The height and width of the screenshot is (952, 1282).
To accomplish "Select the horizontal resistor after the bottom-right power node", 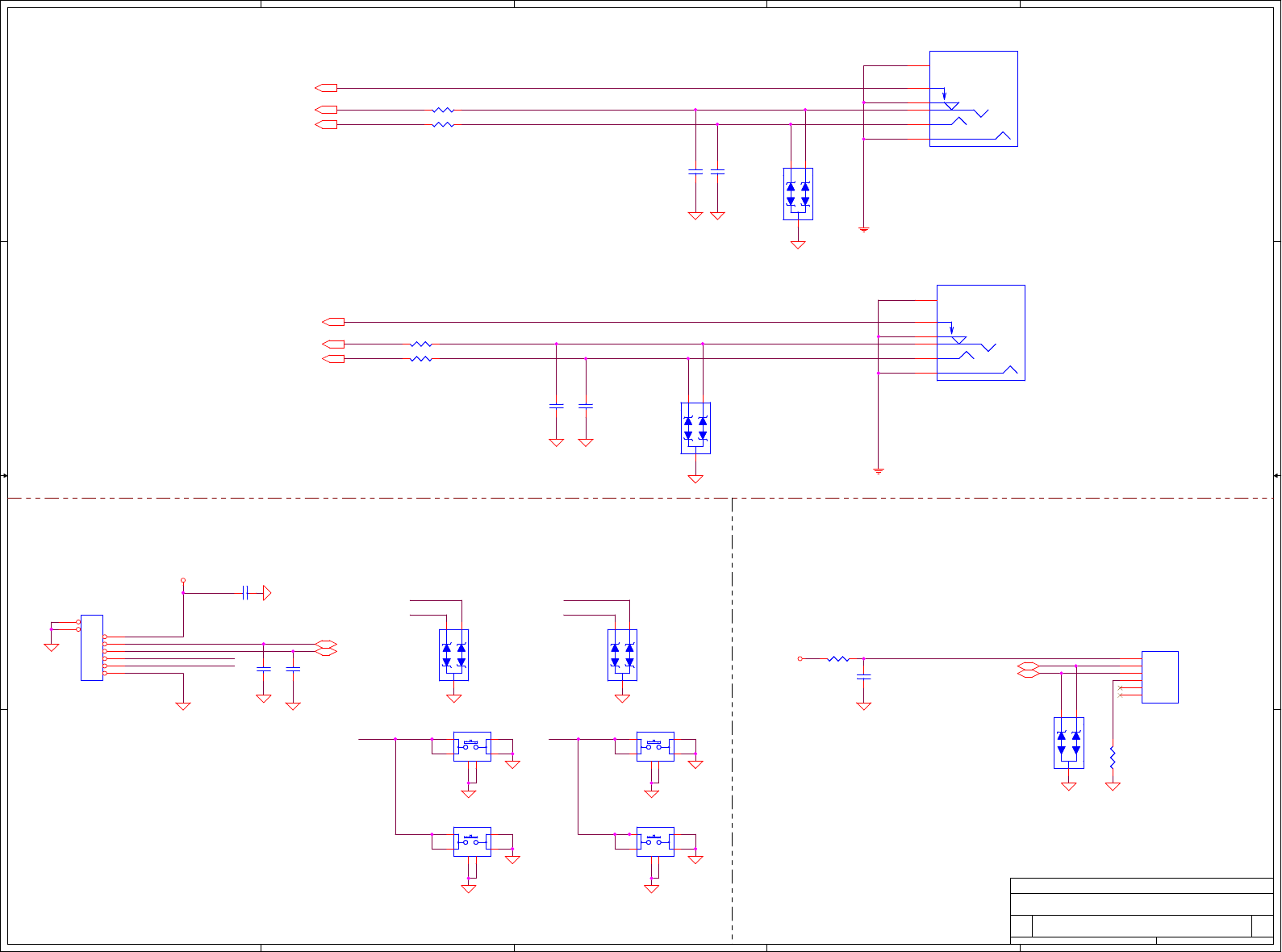I will tap(838, 658).
